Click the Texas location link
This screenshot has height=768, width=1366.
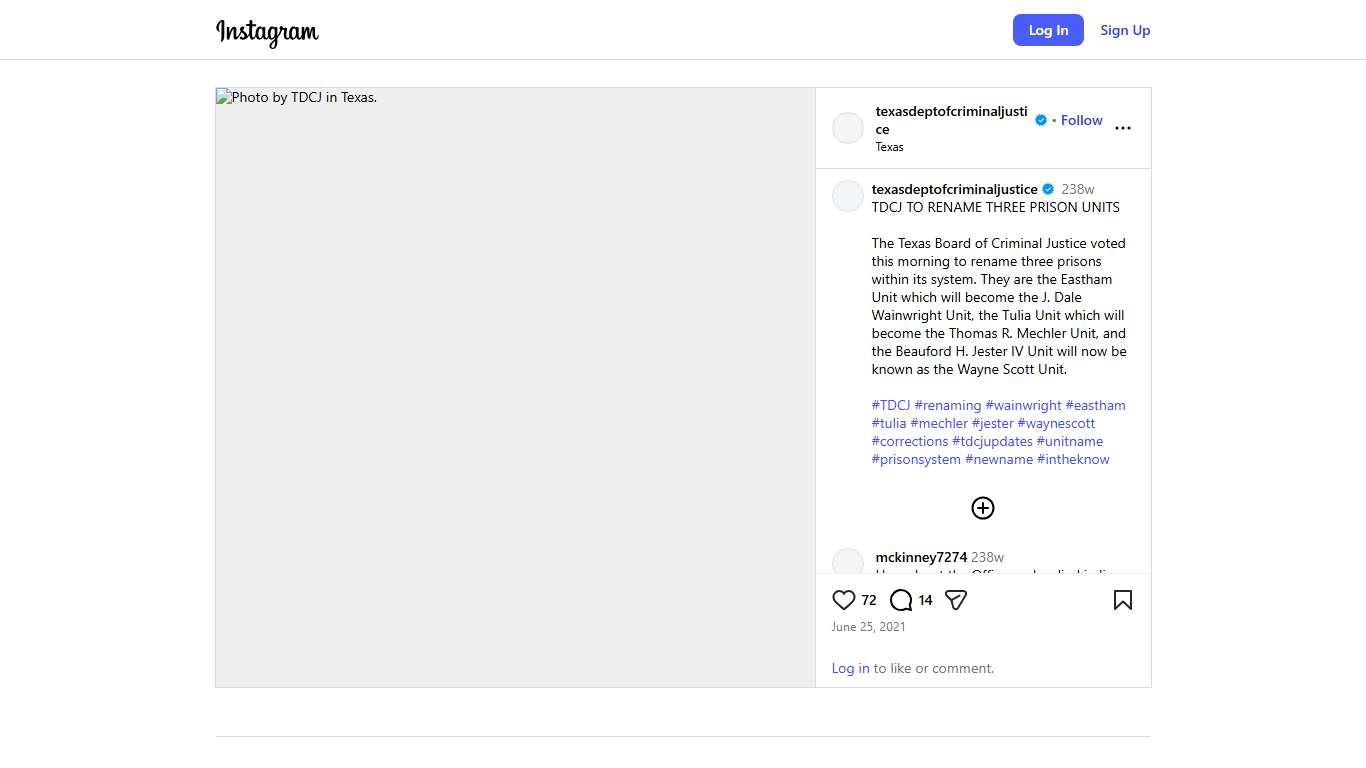tap(889, 147)
